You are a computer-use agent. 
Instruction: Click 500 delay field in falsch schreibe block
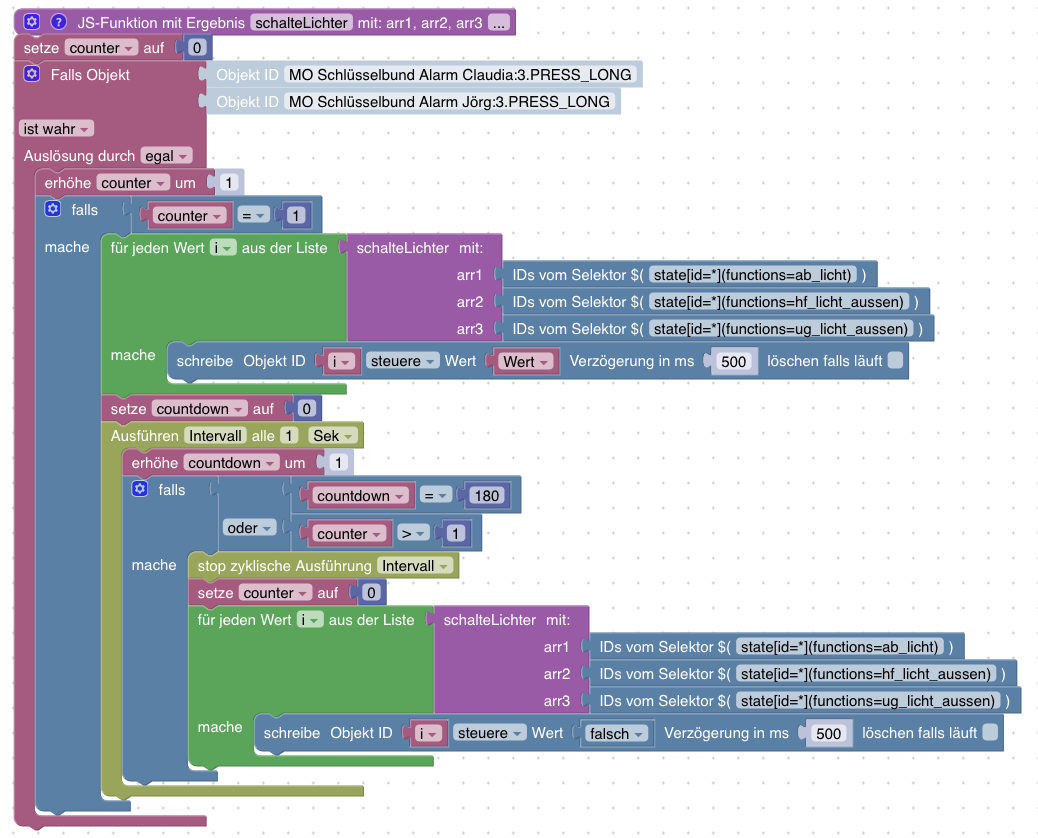pos(828,733)
